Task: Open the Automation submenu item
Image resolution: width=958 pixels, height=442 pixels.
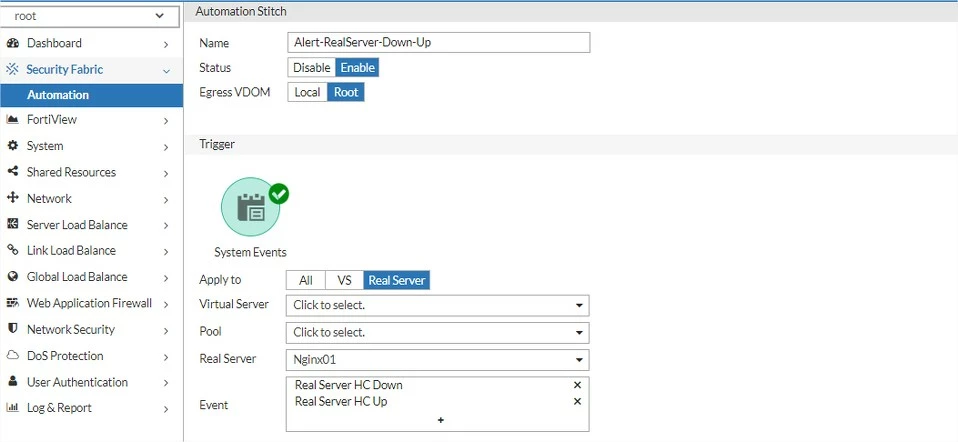Action: [x=92, y=95]
